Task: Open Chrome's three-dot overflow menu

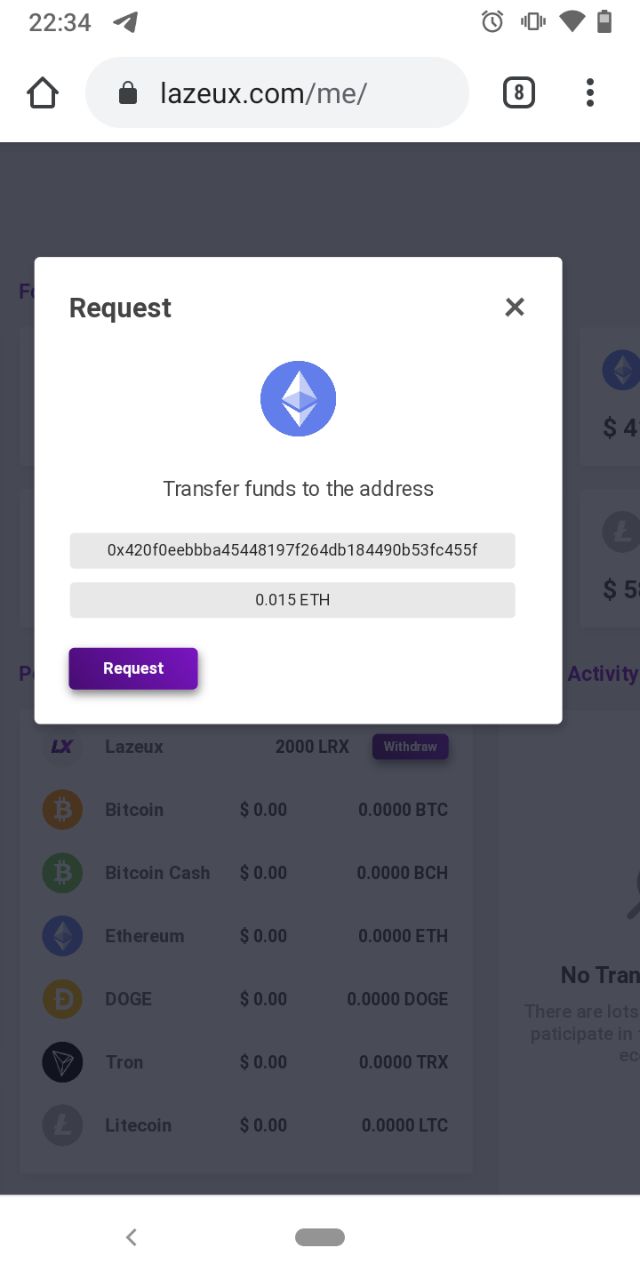Action: pyautogui.click(x=590, y=93)
